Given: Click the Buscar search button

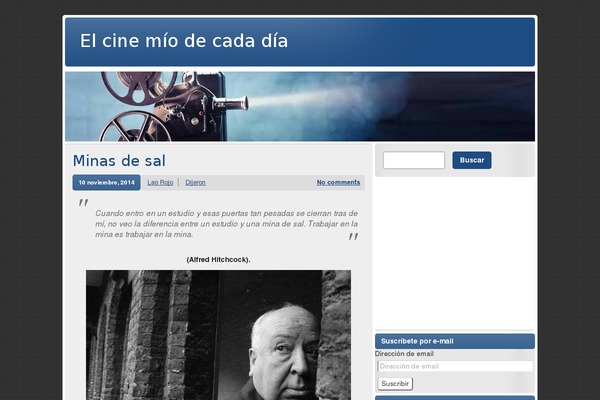Looking at the screenshot, I should [472, 160].
